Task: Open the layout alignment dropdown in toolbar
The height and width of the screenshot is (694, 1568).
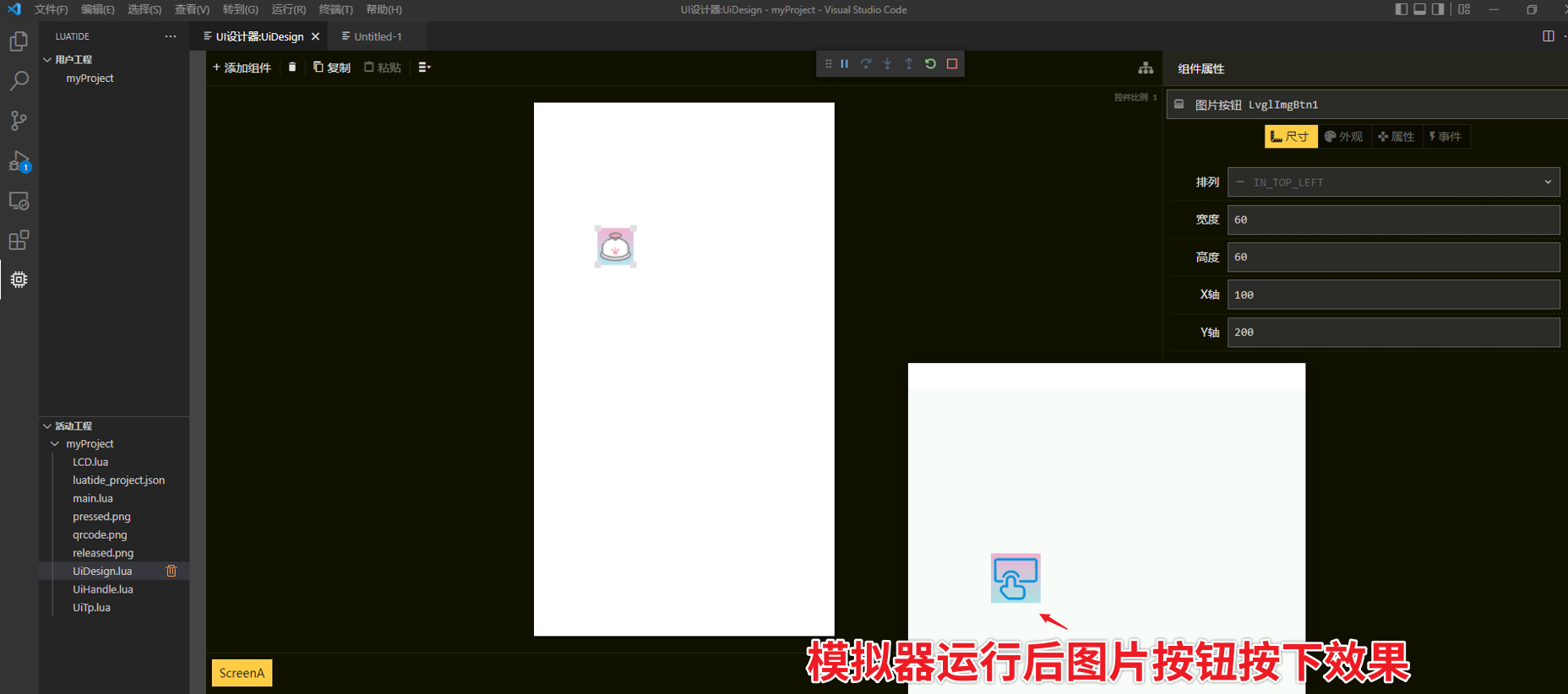Action: click(424, 67)
